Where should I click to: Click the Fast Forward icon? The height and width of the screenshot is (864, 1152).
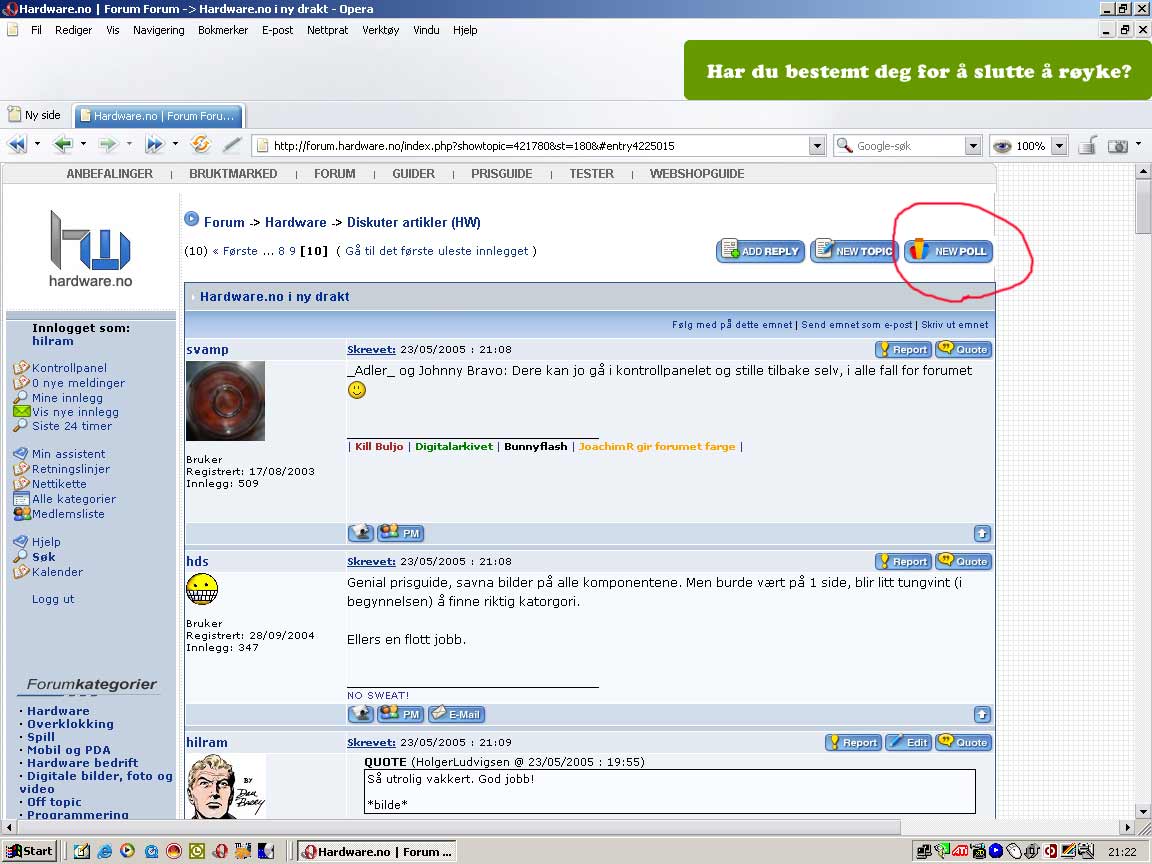point(154,145)
